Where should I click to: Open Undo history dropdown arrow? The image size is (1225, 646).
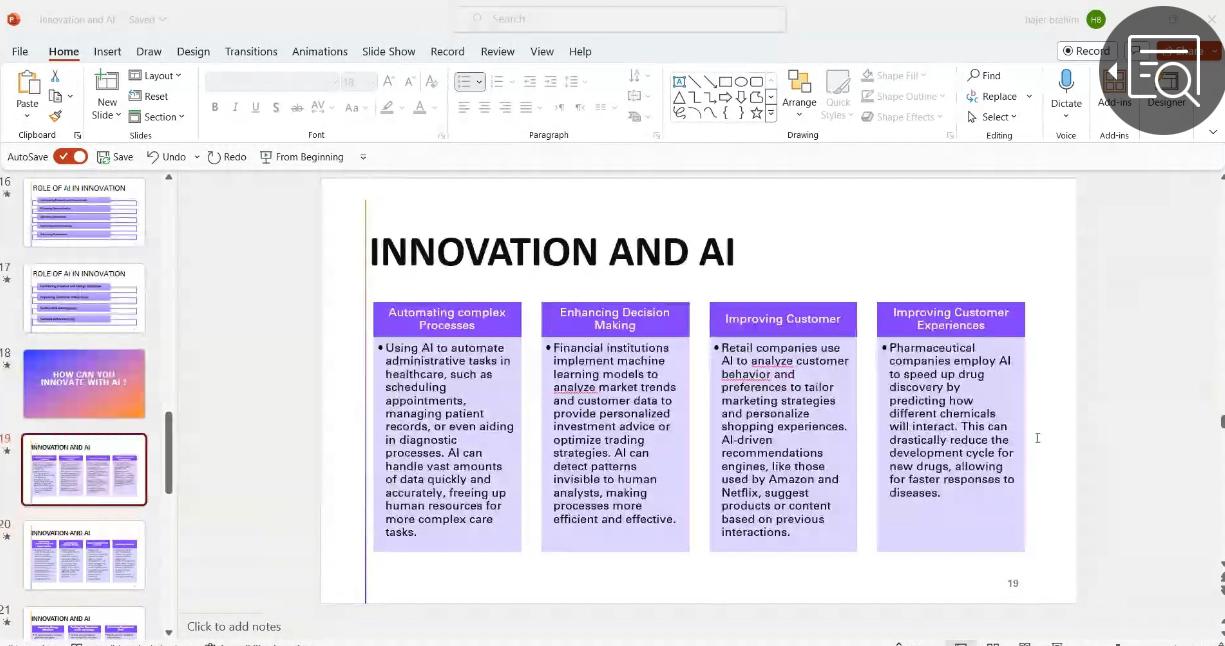point(197,157)
